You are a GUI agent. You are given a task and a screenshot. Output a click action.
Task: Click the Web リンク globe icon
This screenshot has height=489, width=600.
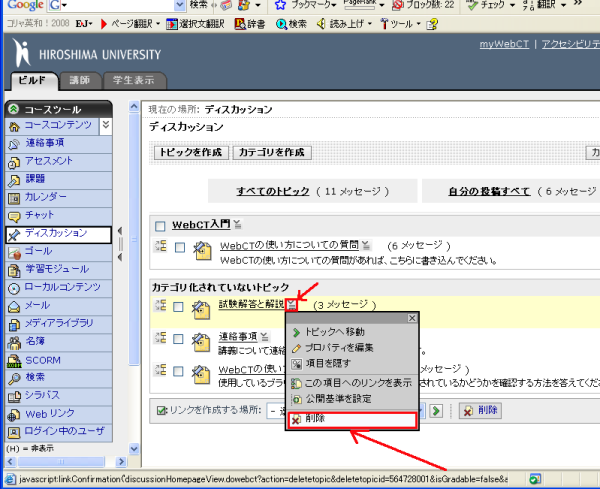coord(14,415)
